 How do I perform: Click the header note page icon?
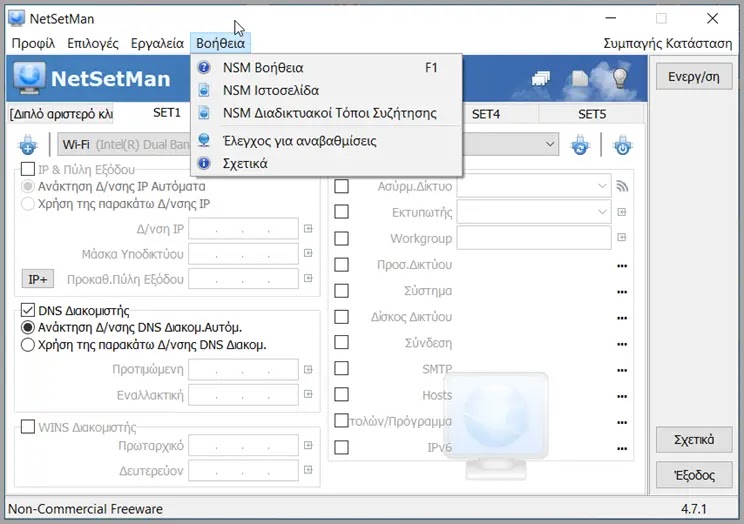[x=580, y=78]
